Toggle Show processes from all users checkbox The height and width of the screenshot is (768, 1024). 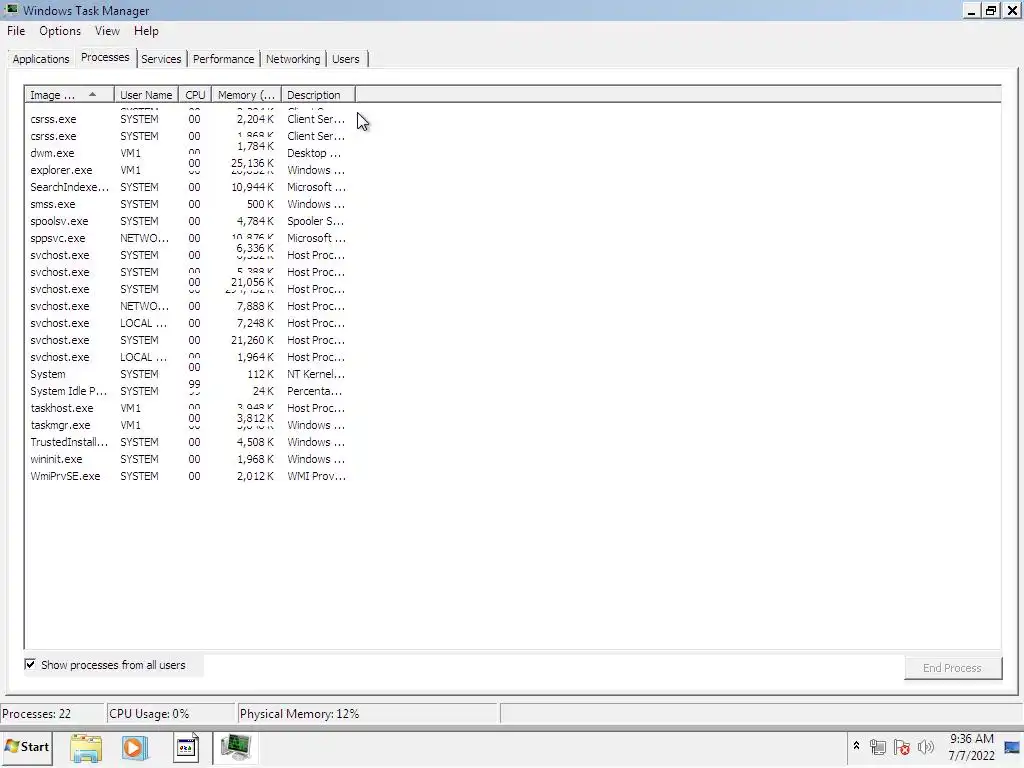click(30, 665)
